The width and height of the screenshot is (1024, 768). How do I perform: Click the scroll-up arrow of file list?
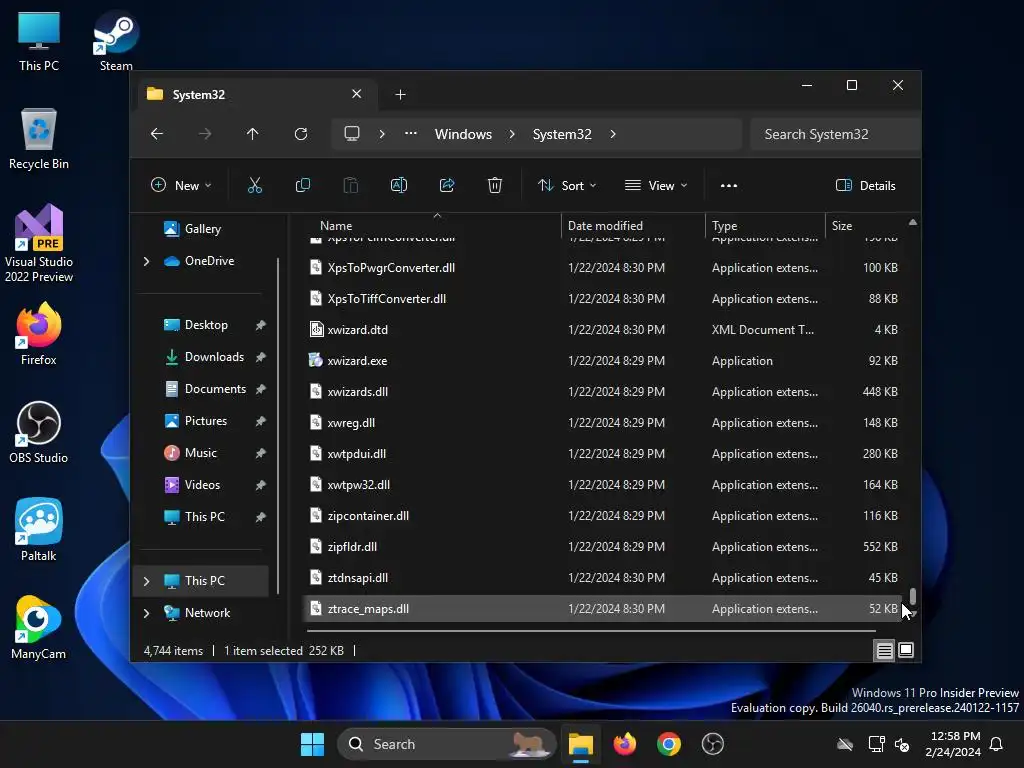[x=913, y=223]
